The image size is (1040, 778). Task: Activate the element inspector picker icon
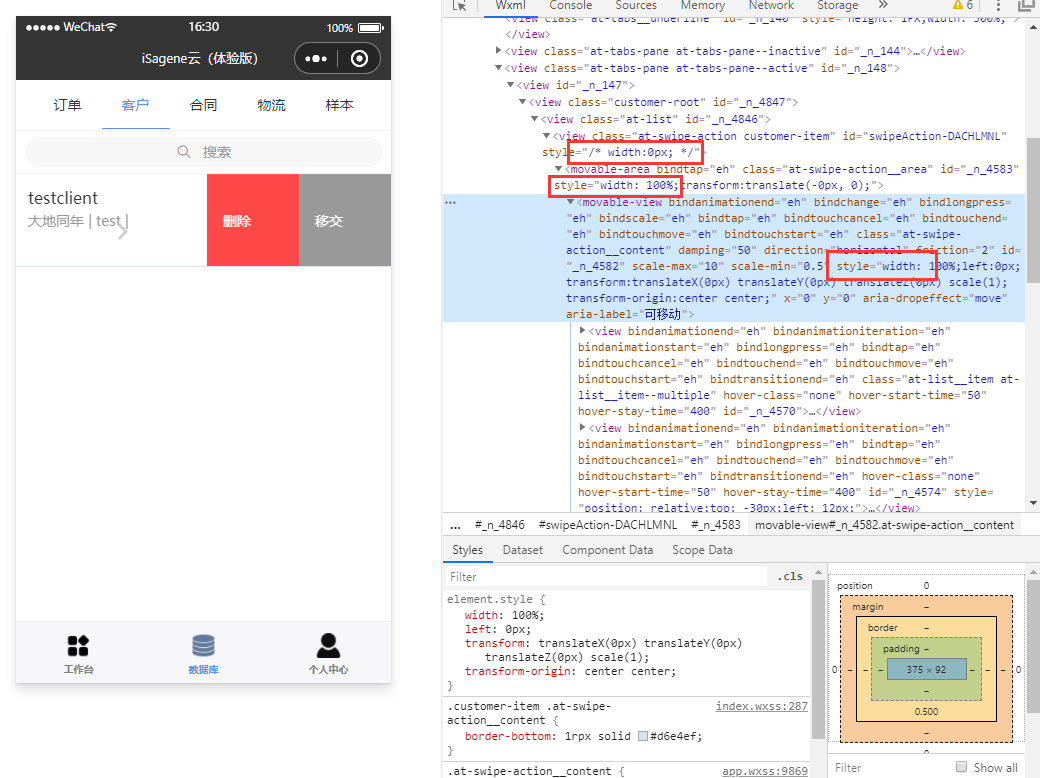(460, 5)
